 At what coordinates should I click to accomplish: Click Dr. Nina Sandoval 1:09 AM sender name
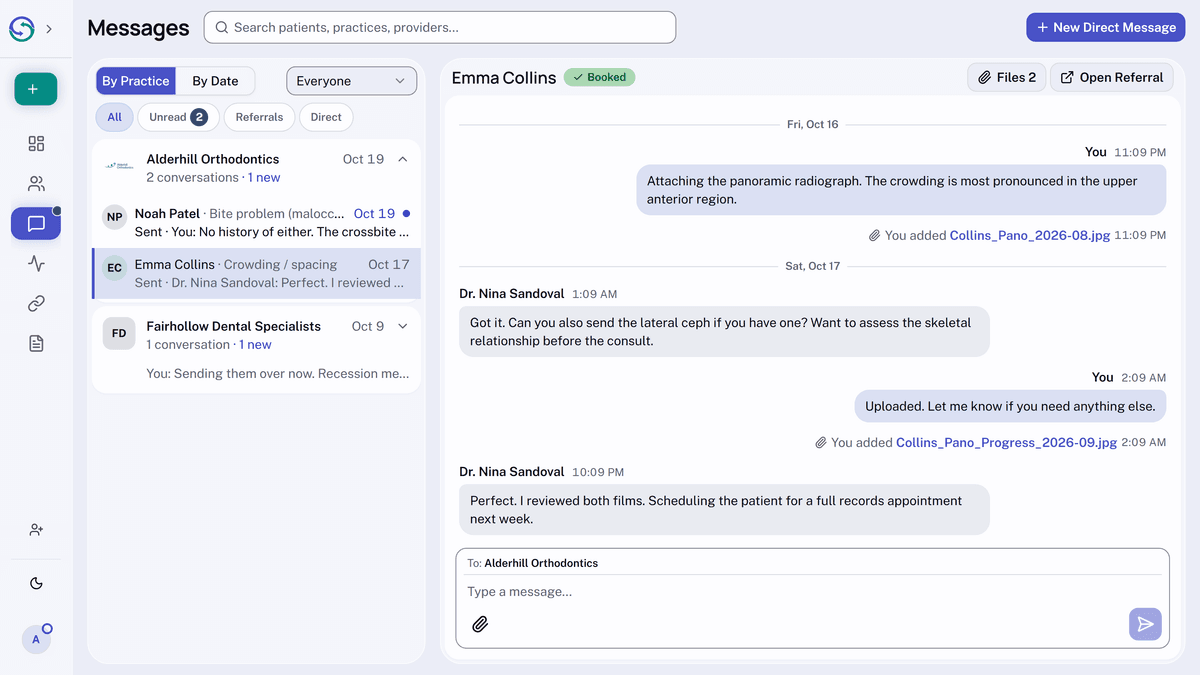(512, 294)
